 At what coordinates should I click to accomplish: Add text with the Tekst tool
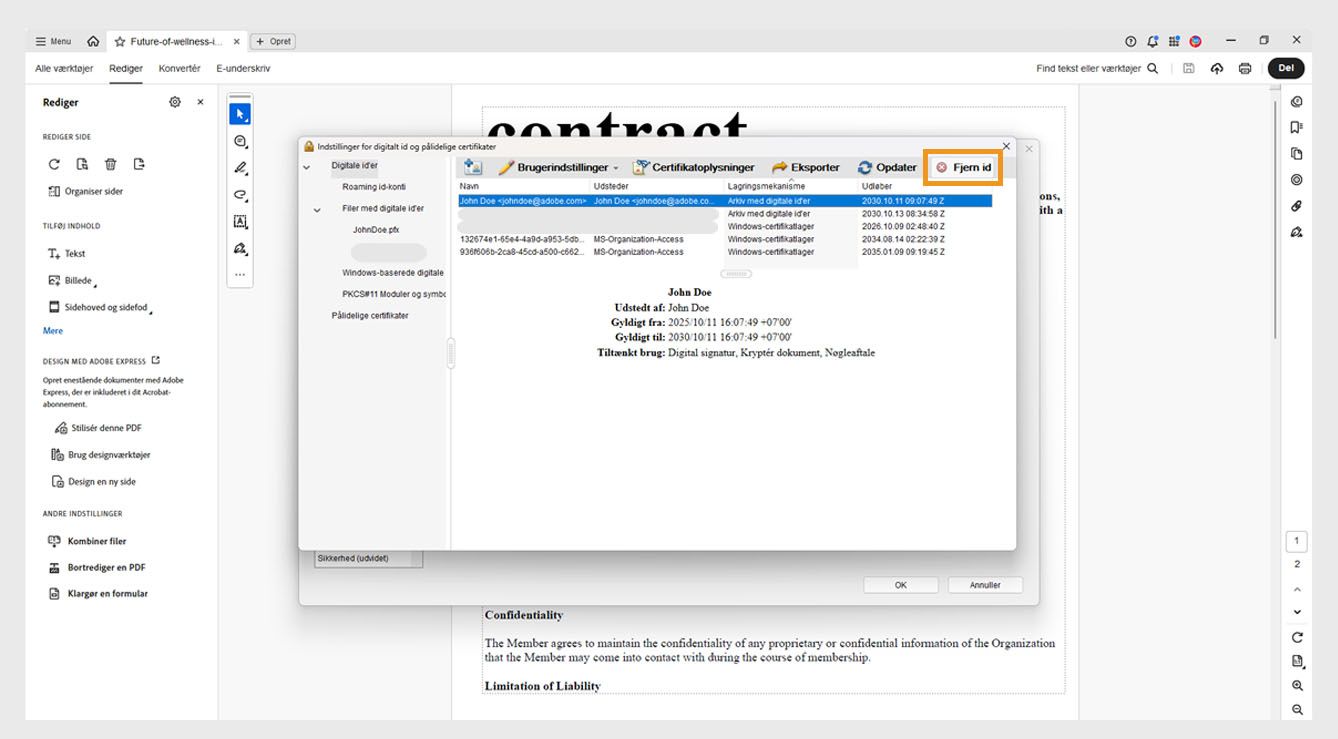tap(67, 254)
